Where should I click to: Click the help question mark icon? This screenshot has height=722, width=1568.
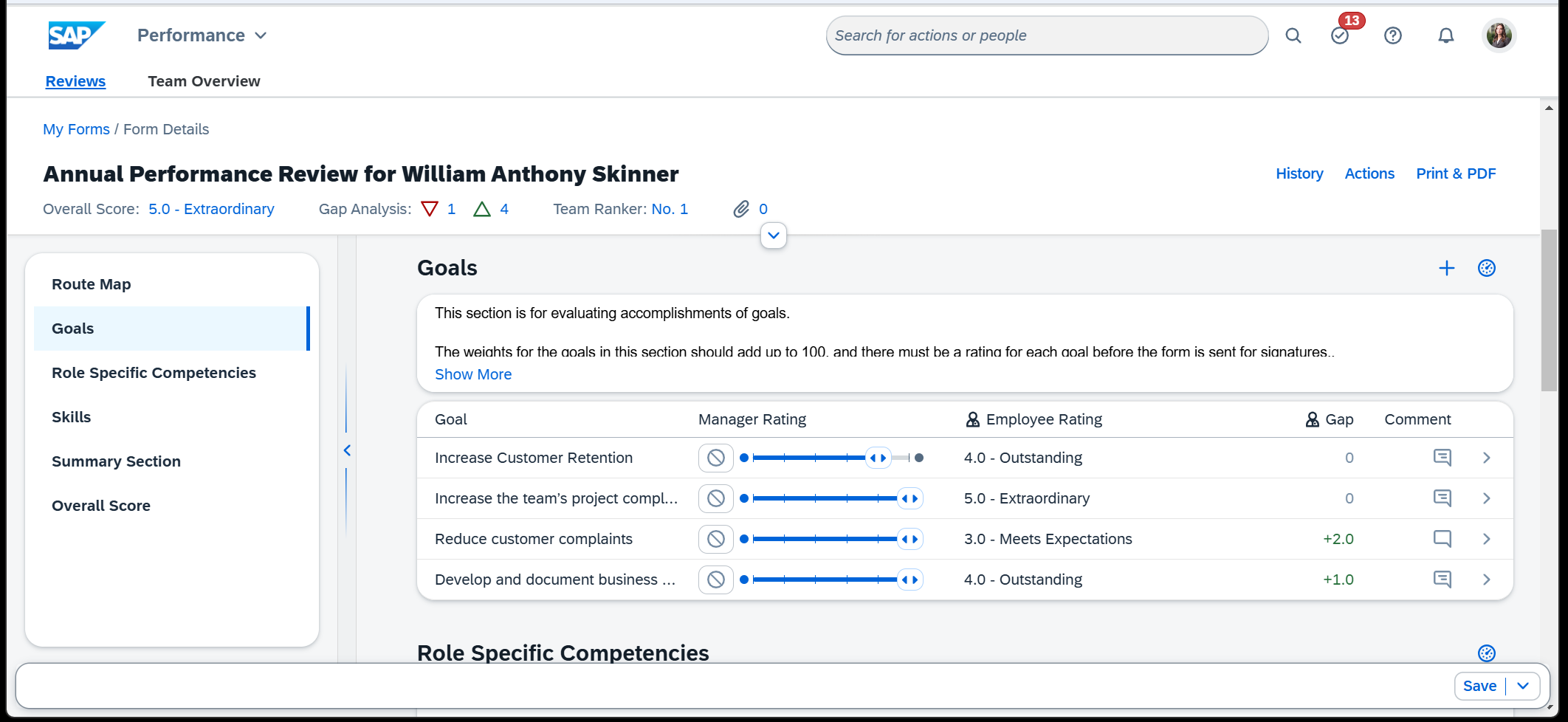click(x=1393, y=35)
